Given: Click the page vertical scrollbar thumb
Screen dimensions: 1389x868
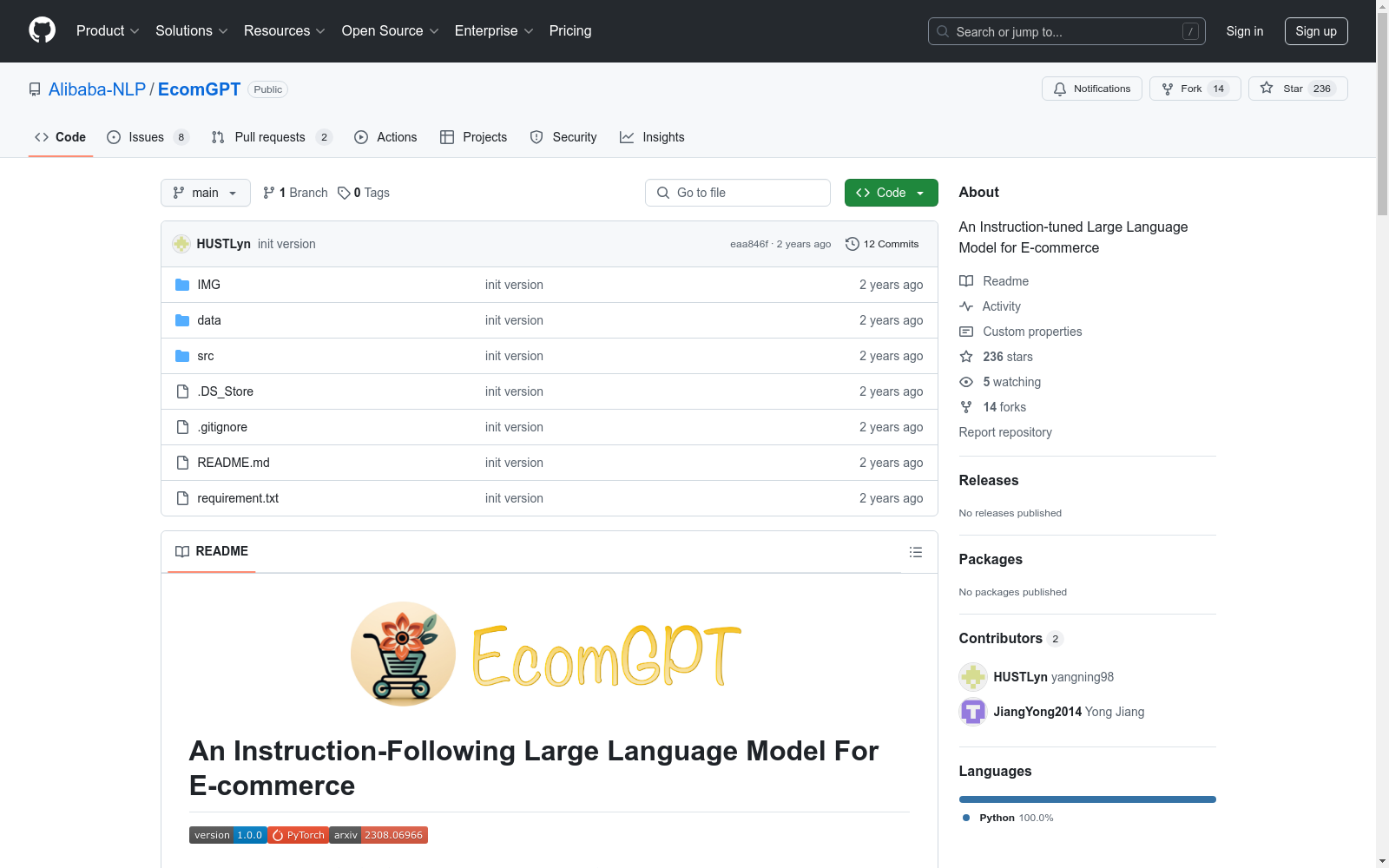Looking at the screenshot, I should point(1382,113).
